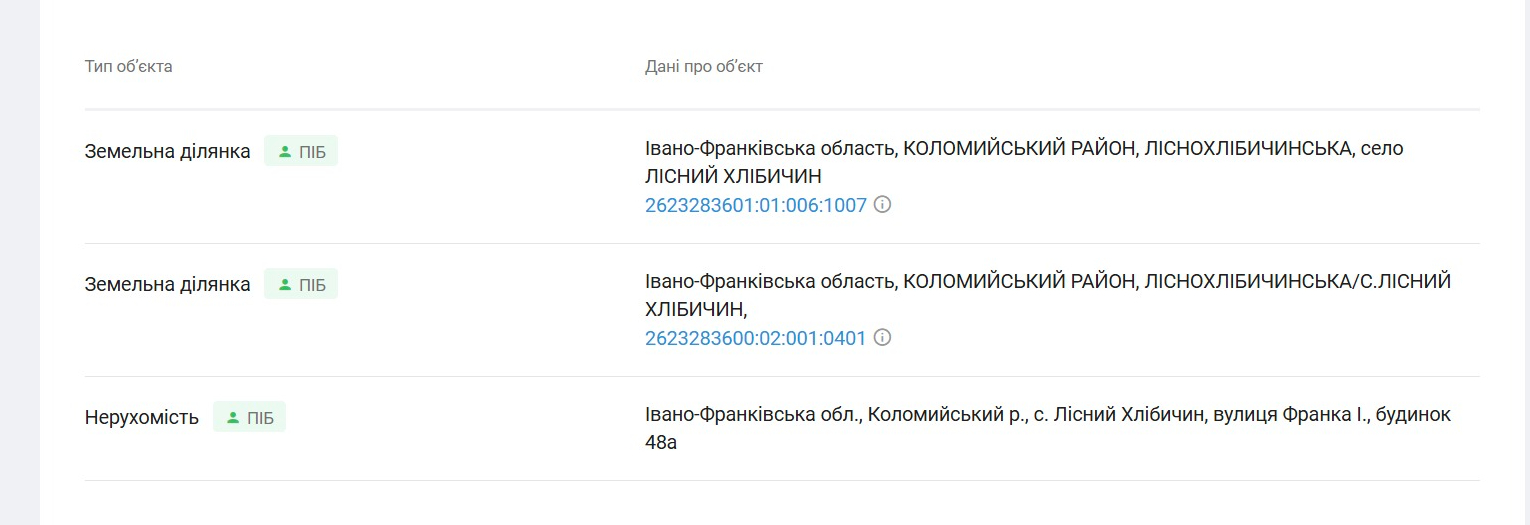Click info icon next to 2623283601:01:006:1007
Image resolution: width=1530 pixels, height=525 pixels.
click(882, 205)
